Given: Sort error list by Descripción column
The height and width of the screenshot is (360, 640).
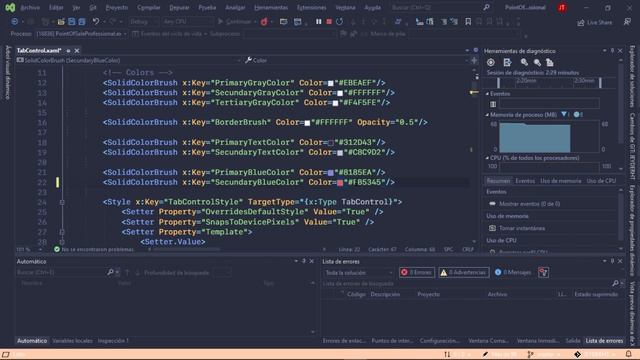Looking at the screenshot, I should point(385,294).
